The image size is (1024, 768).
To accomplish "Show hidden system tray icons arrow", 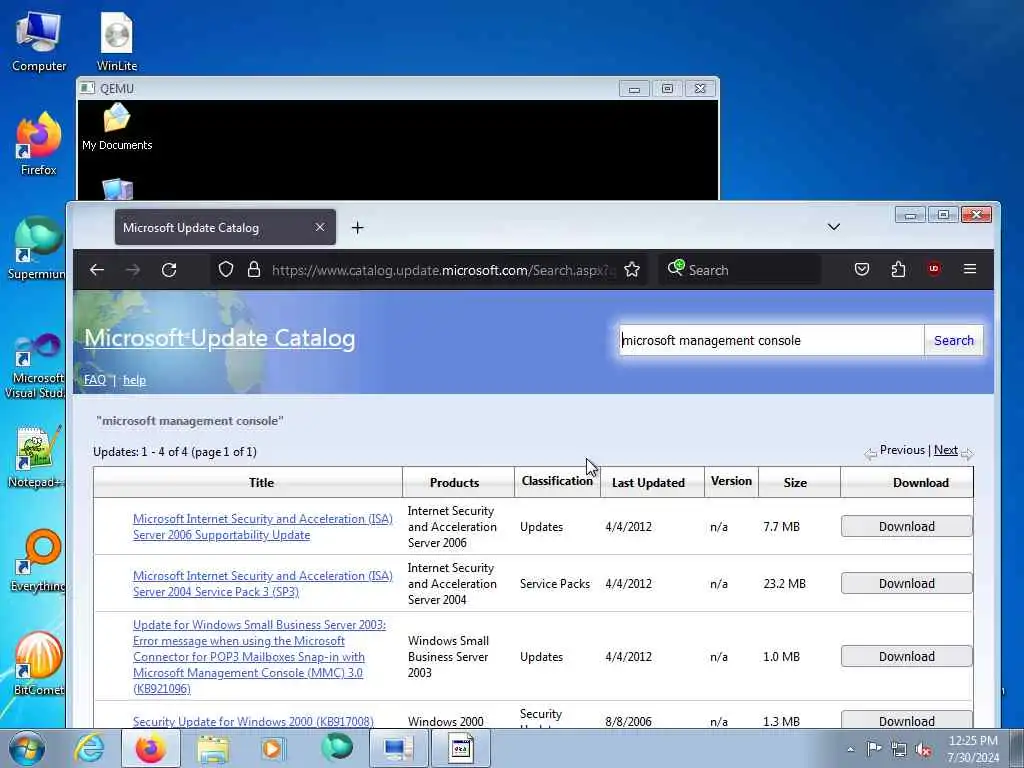I will tap(850, 750).
